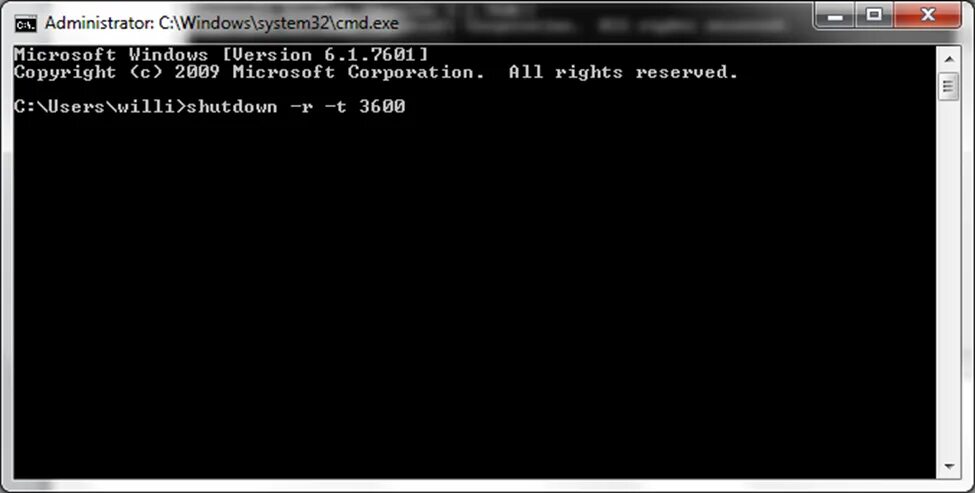Minimize the Command Prompt window
Viewport: 975px width, 493px height.
tap(835, 15)
